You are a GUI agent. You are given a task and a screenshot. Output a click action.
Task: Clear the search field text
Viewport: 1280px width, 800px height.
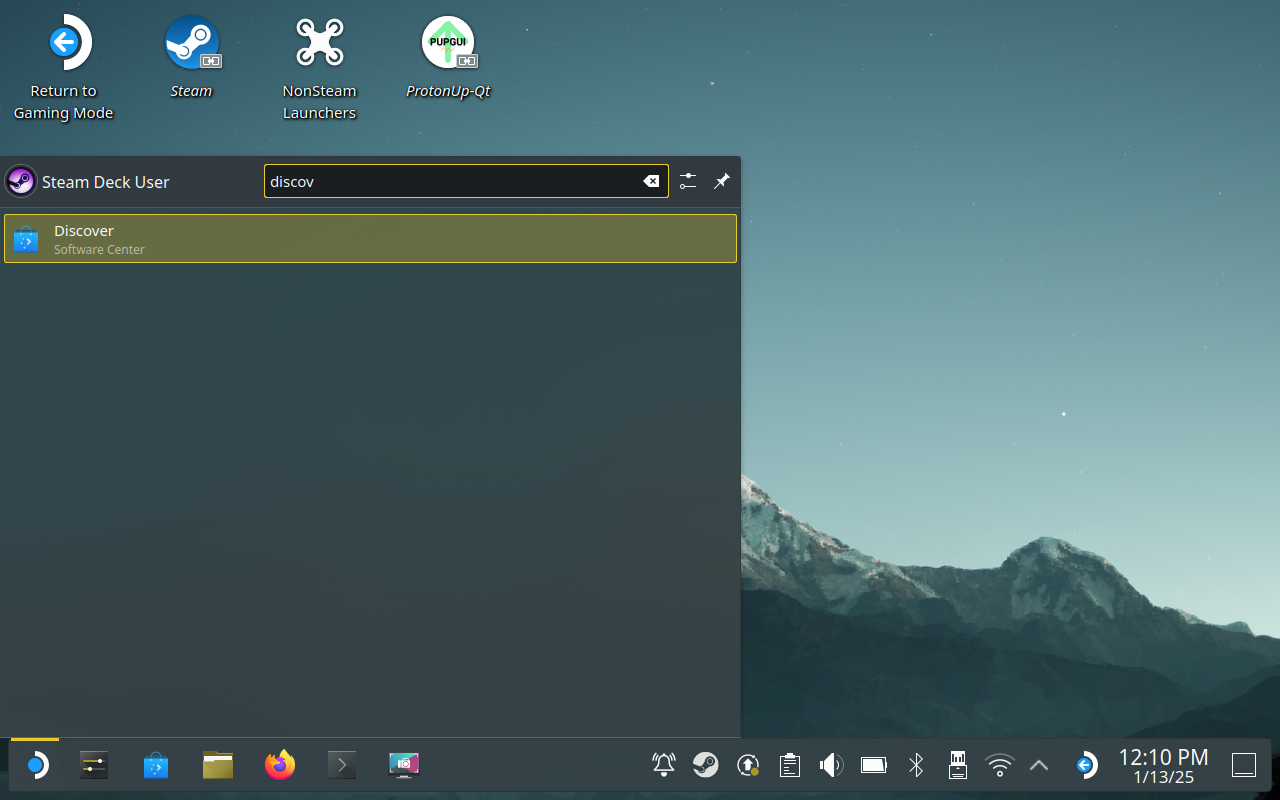[x=651, y=181]
